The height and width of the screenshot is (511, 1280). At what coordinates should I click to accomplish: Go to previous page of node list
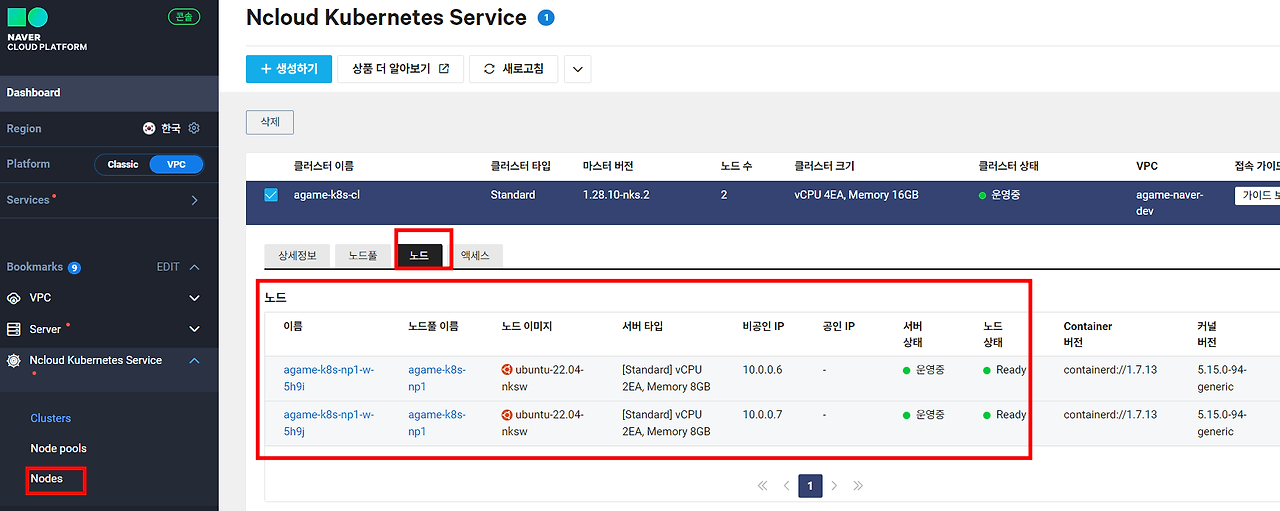787,486
